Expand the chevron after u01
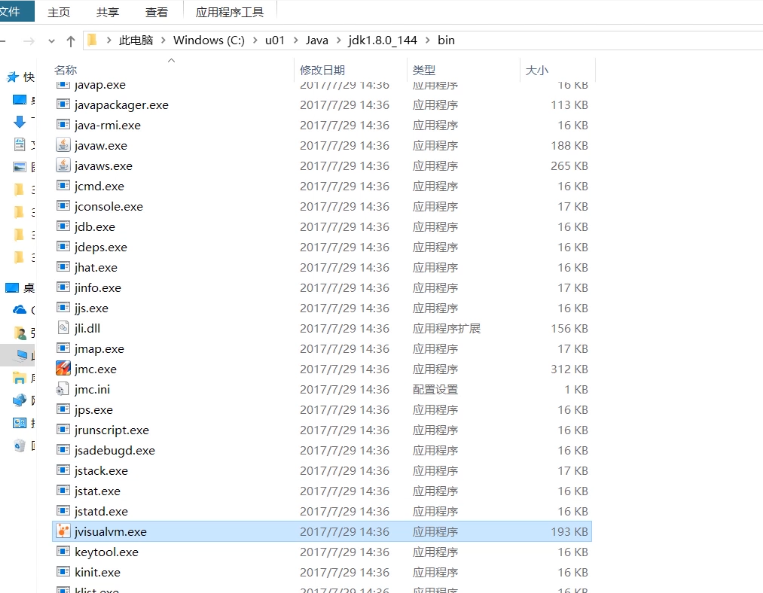Screen dimensions: 763x593 [295, 40]
